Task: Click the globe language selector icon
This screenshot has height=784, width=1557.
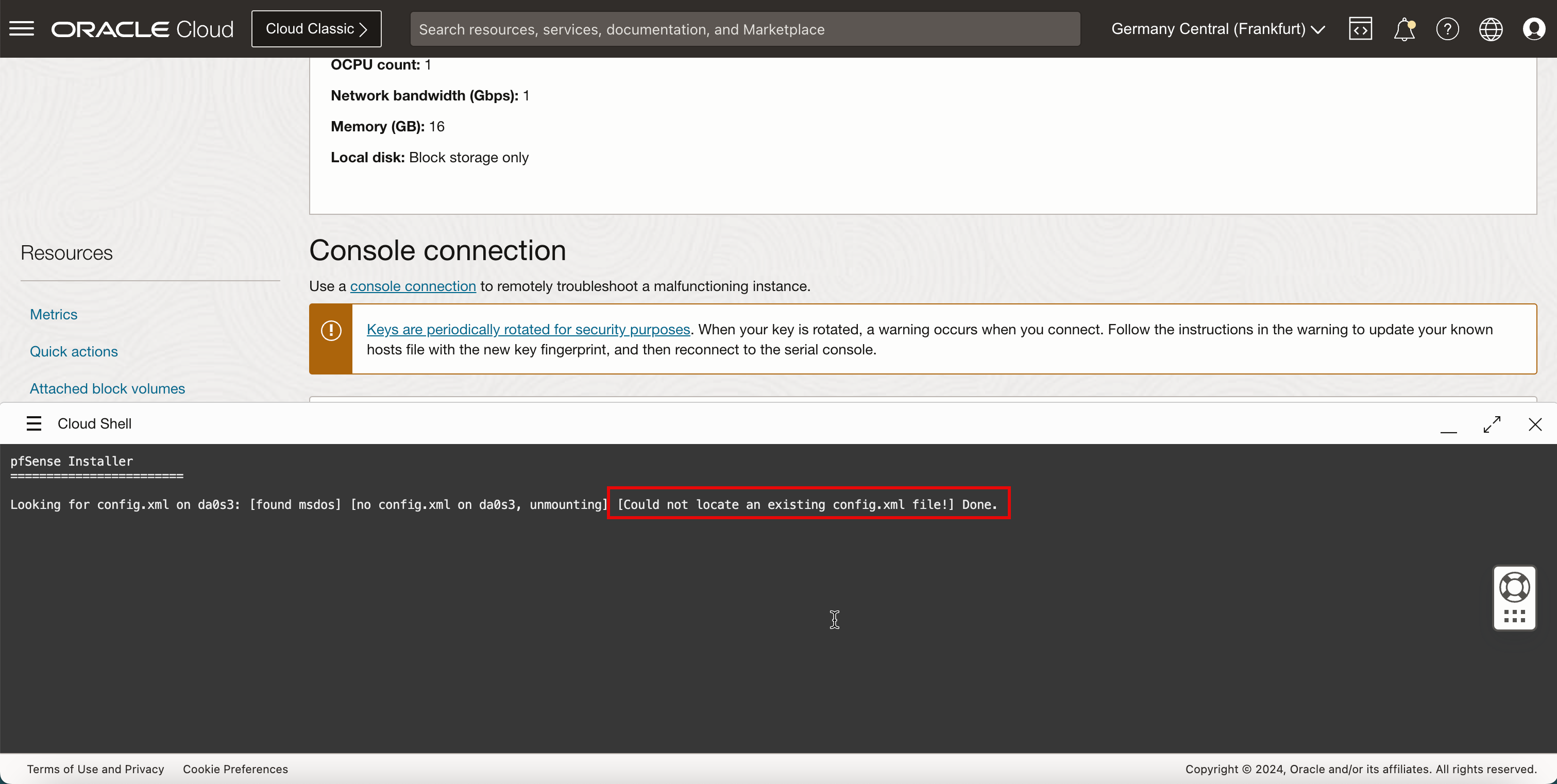Action: pos(1491,29)
